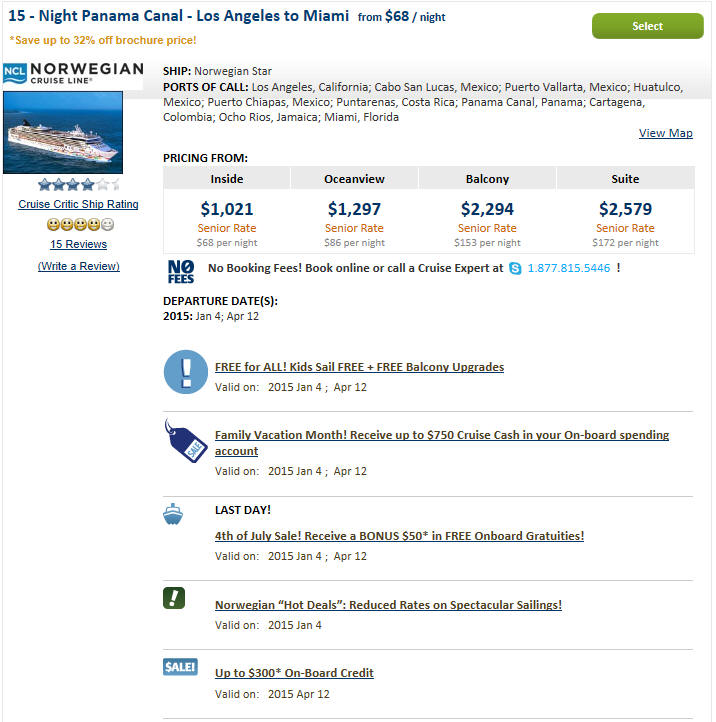716x722 pixels.
Task: Open the Cruise Critic Ship Rating link
Action: (x=78, y=204)
